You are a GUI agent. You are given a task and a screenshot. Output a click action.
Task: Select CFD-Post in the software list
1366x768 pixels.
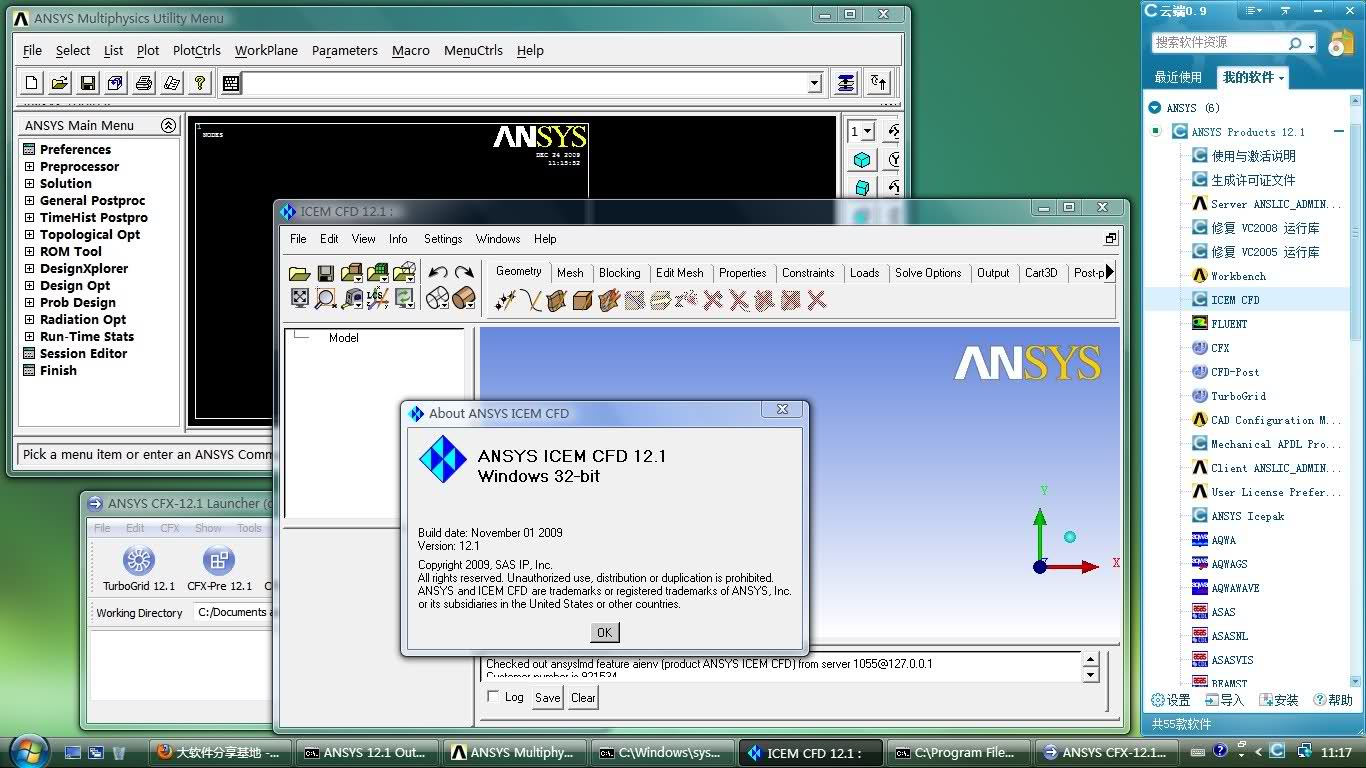click(x=1235, y=372)
